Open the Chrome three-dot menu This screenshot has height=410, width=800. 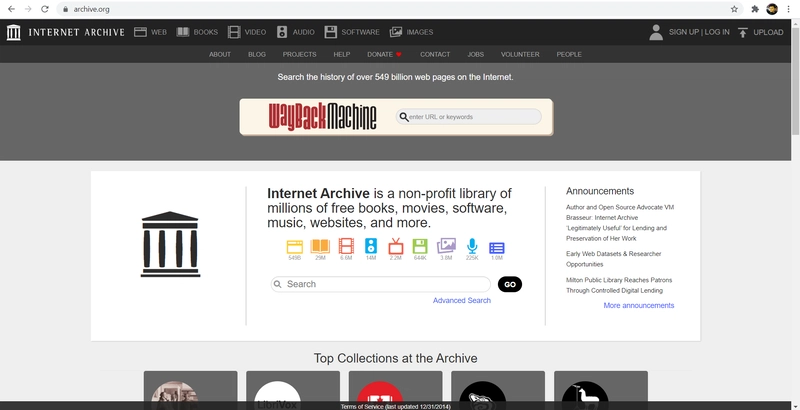click(x=790, y=8)
